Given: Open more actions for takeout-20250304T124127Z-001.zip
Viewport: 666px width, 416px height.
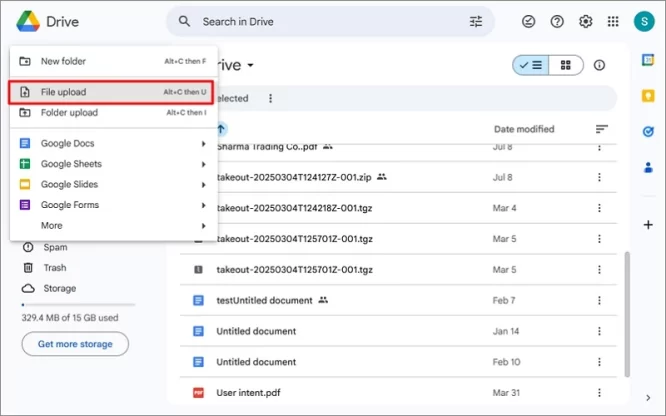Looking at the screenshot, I should coord(599,177).
